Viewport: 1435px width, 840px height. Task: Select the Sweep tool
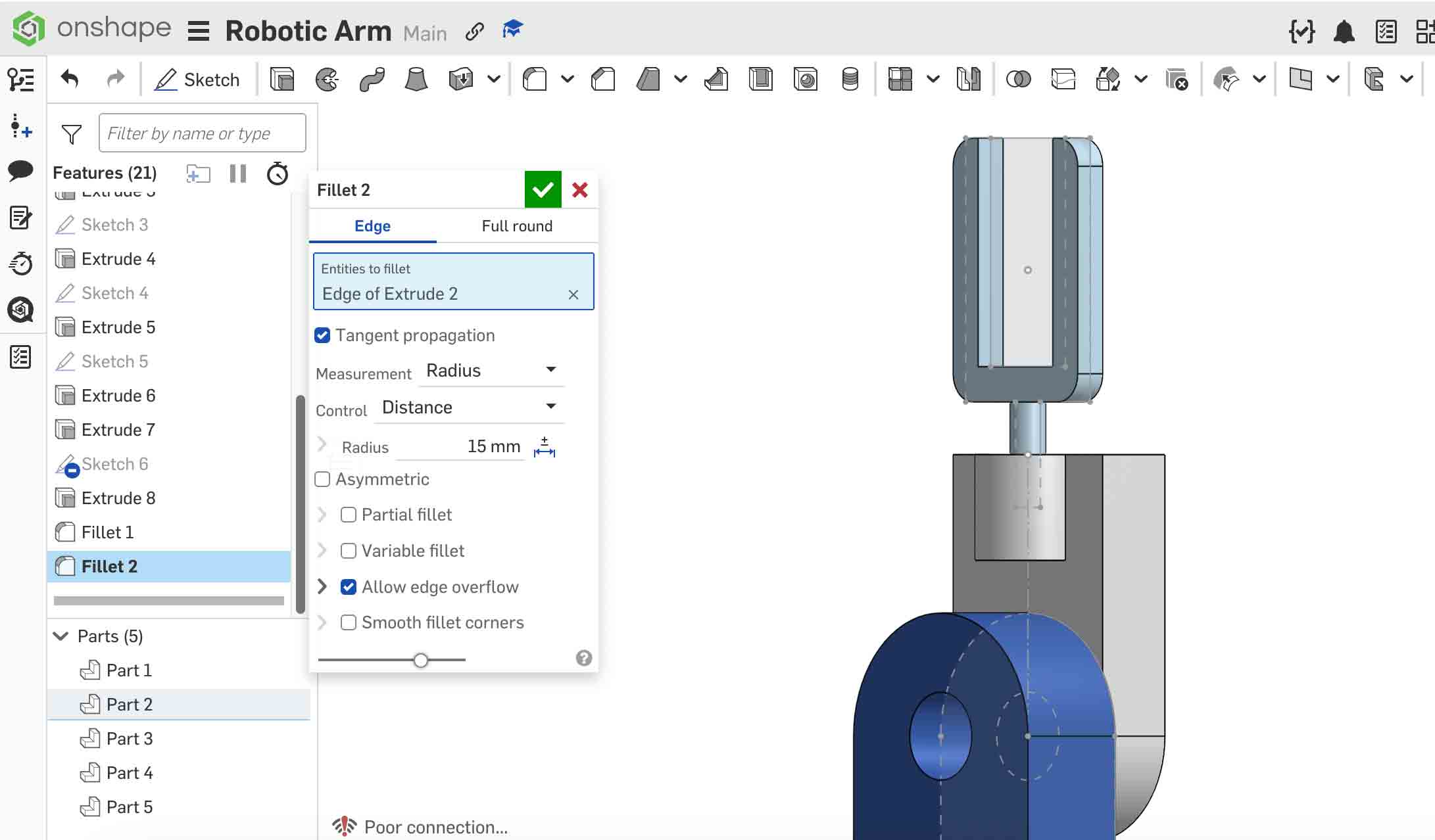click(372, 79)
